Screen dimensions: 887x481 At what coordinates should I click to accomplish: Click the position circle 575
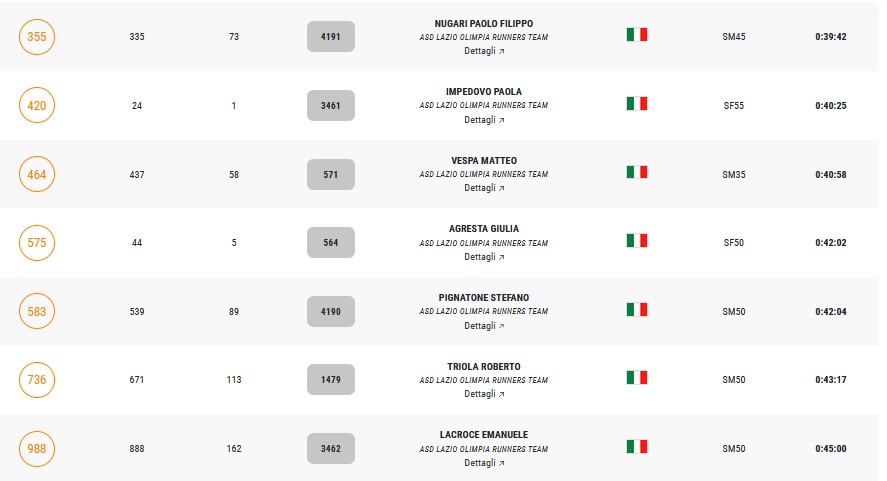click(37, 243)
